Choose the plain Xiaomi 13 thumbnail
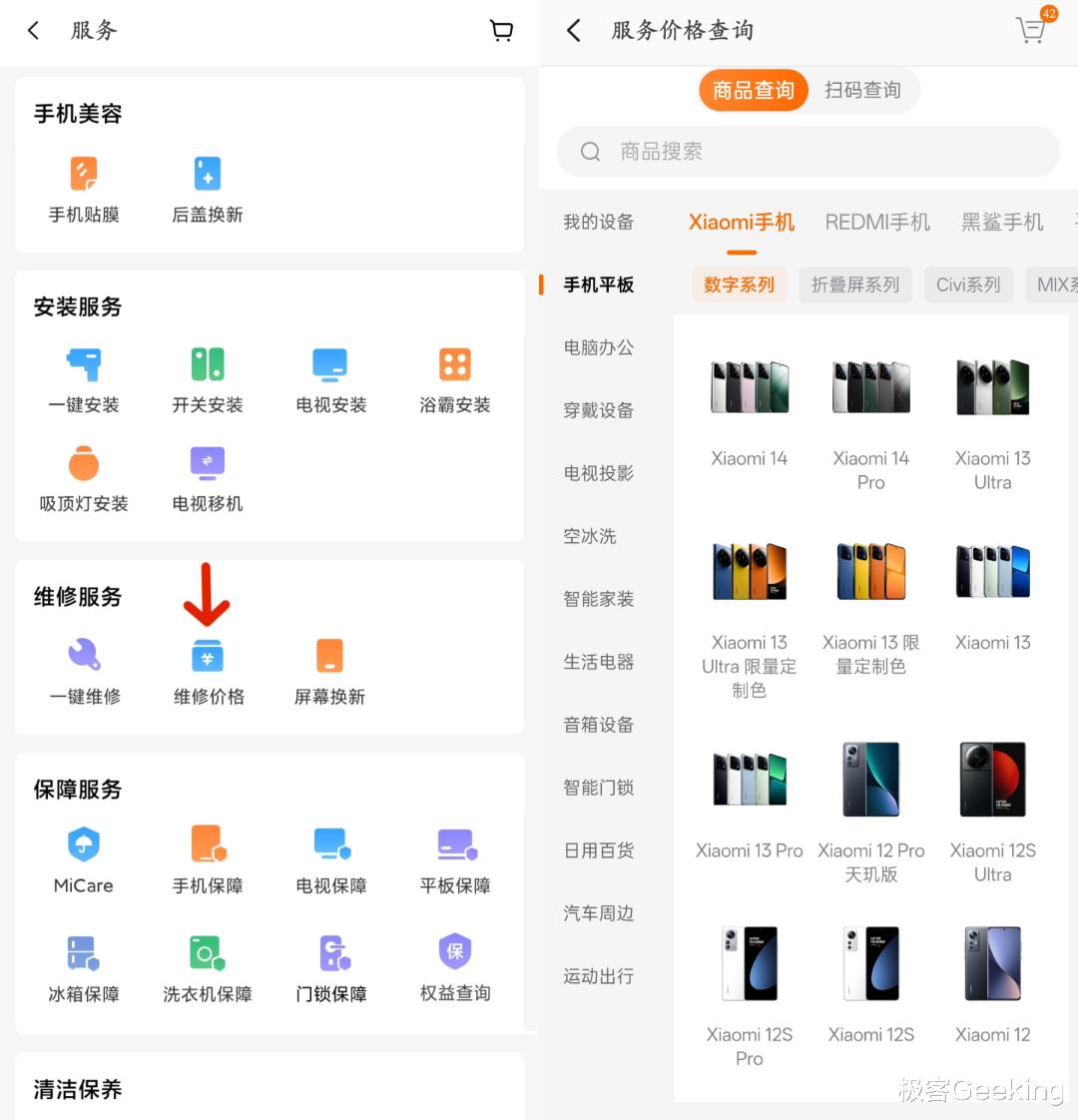 [x=992, y=571]
